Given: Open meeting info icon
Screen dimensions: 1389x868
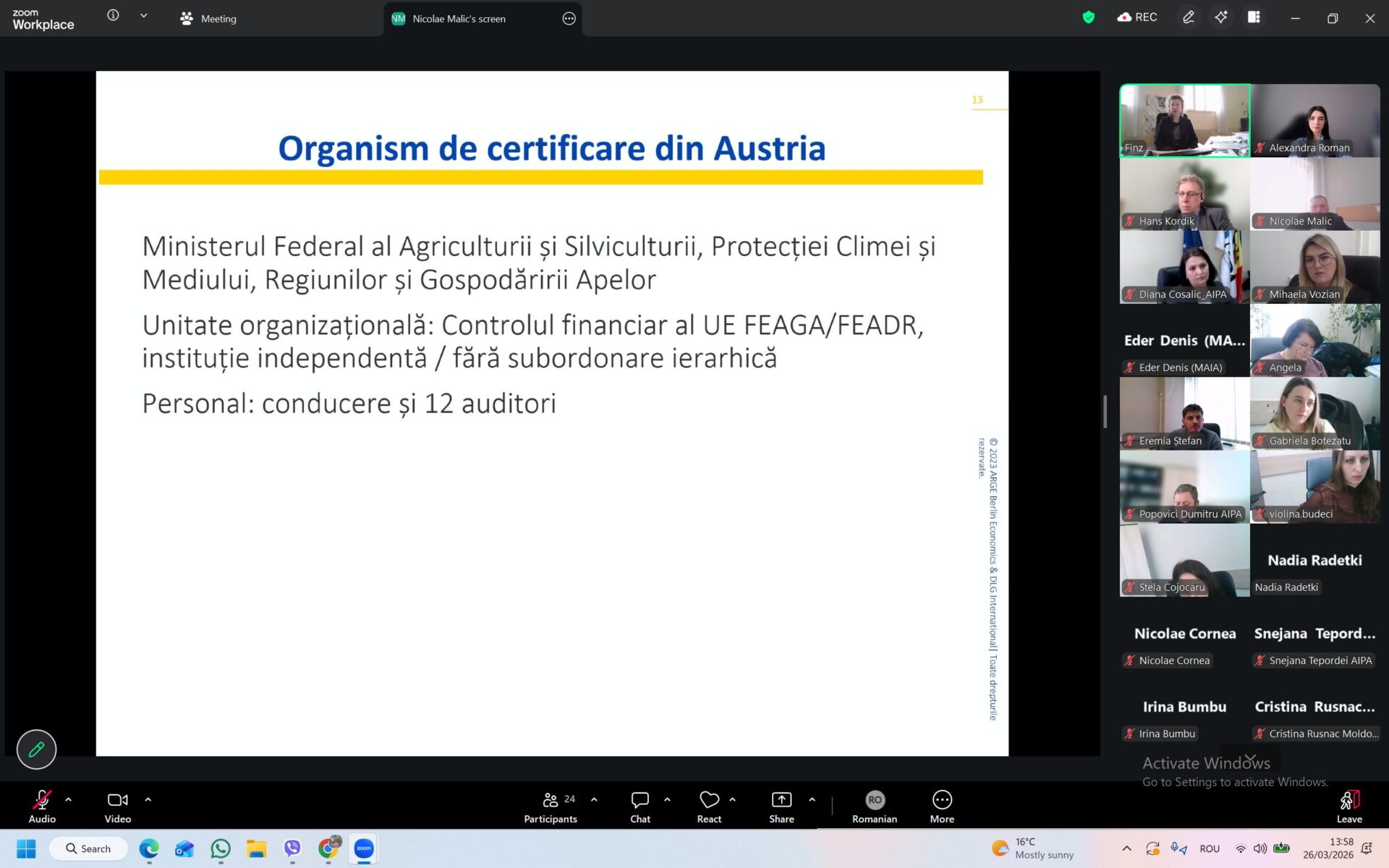Looking at the screenshot, I should click(x=113, y=15).
